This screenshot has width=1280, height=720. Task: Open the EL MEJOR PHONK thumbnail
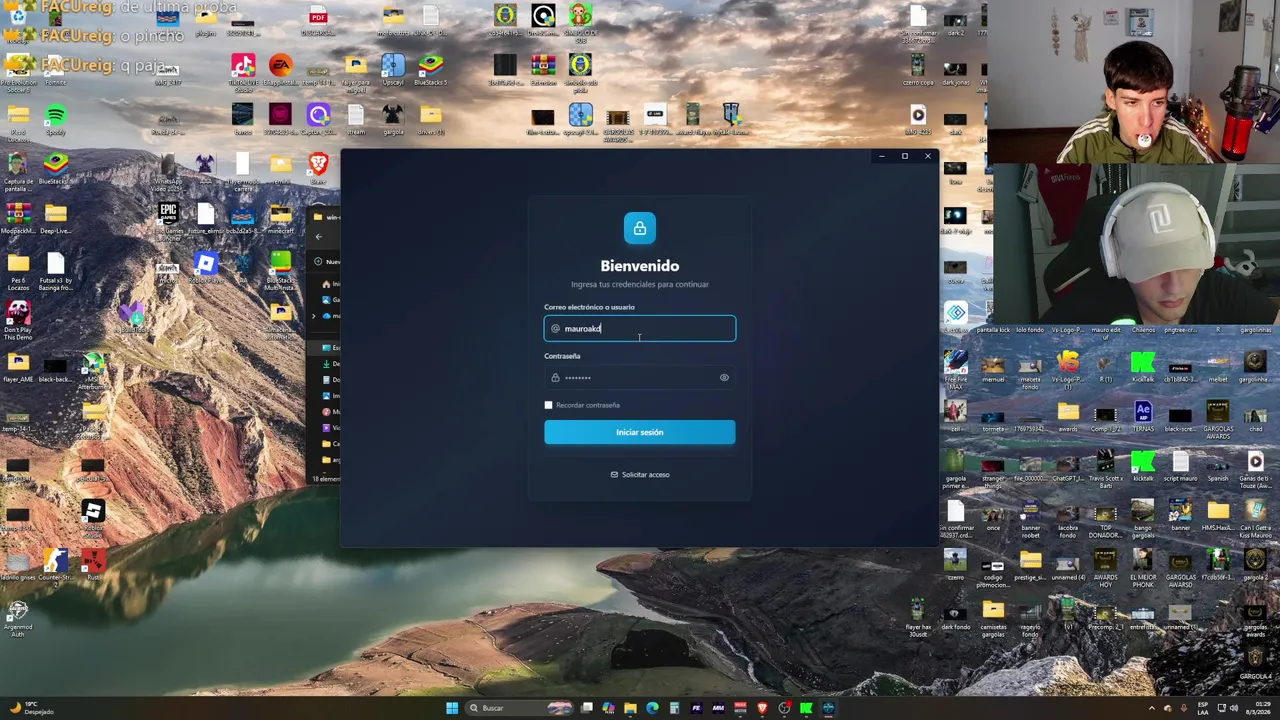click(1143, 566)
